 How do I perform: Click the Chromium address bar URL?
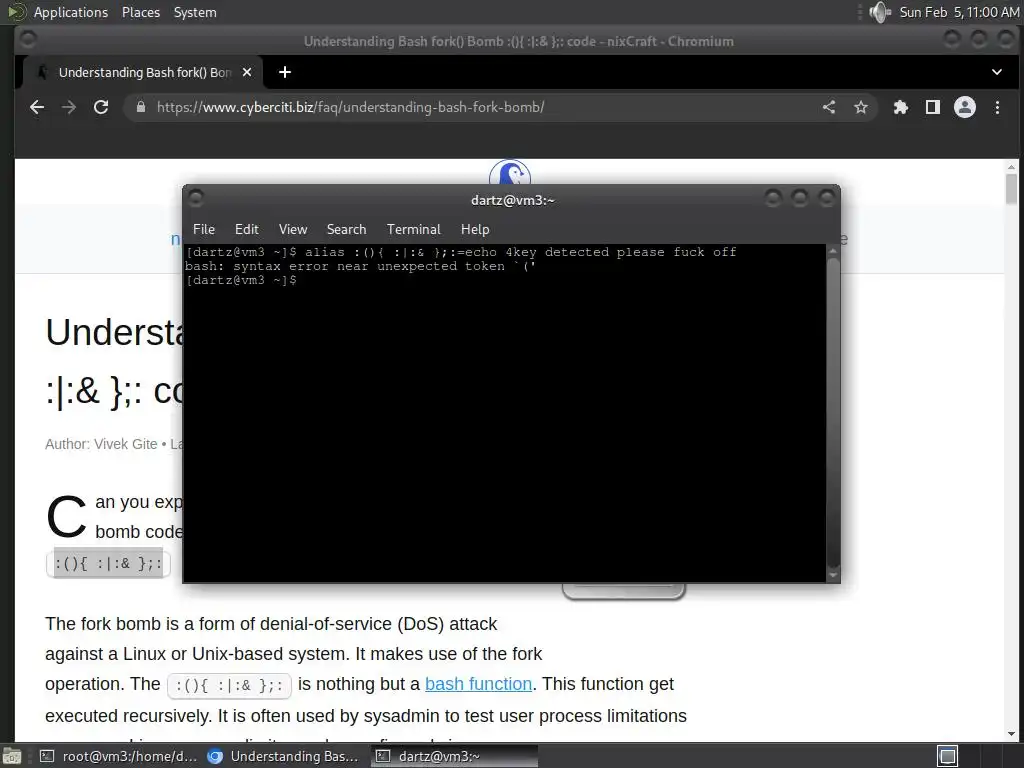[x=350, y=107]
